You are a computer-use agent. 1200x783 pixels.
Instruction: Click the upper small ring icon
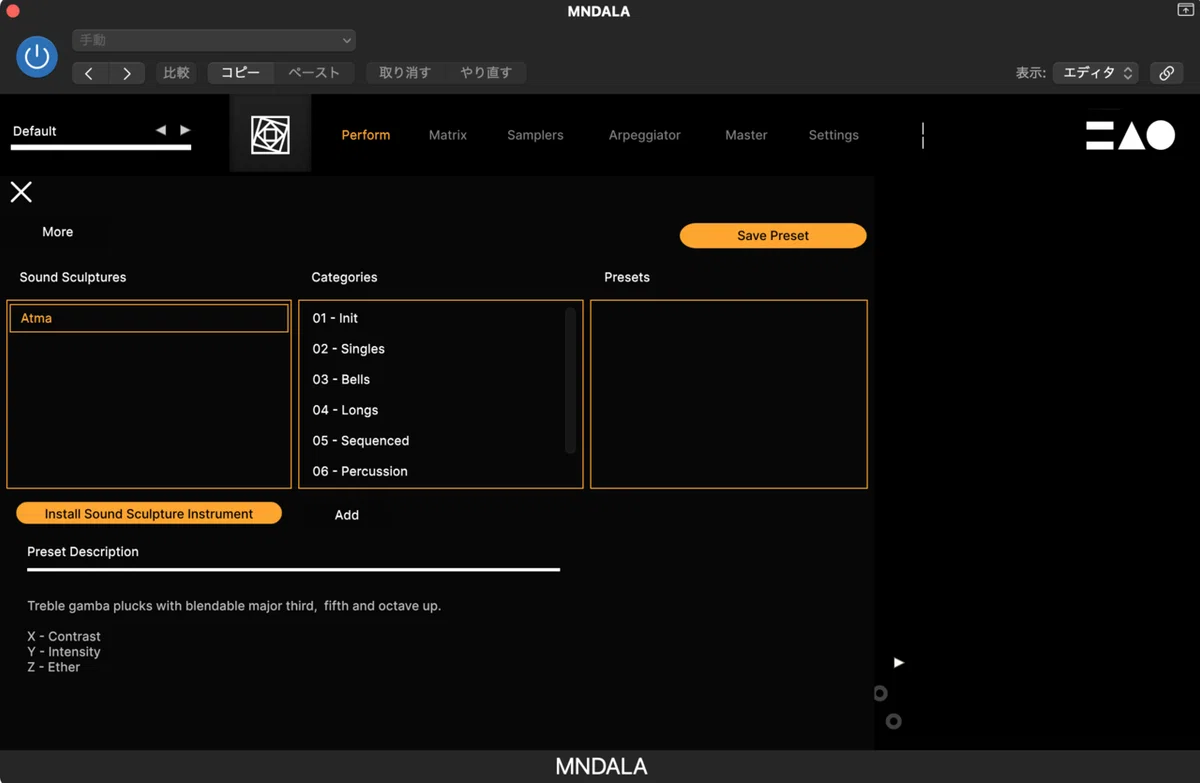click(x=880, y=693)
